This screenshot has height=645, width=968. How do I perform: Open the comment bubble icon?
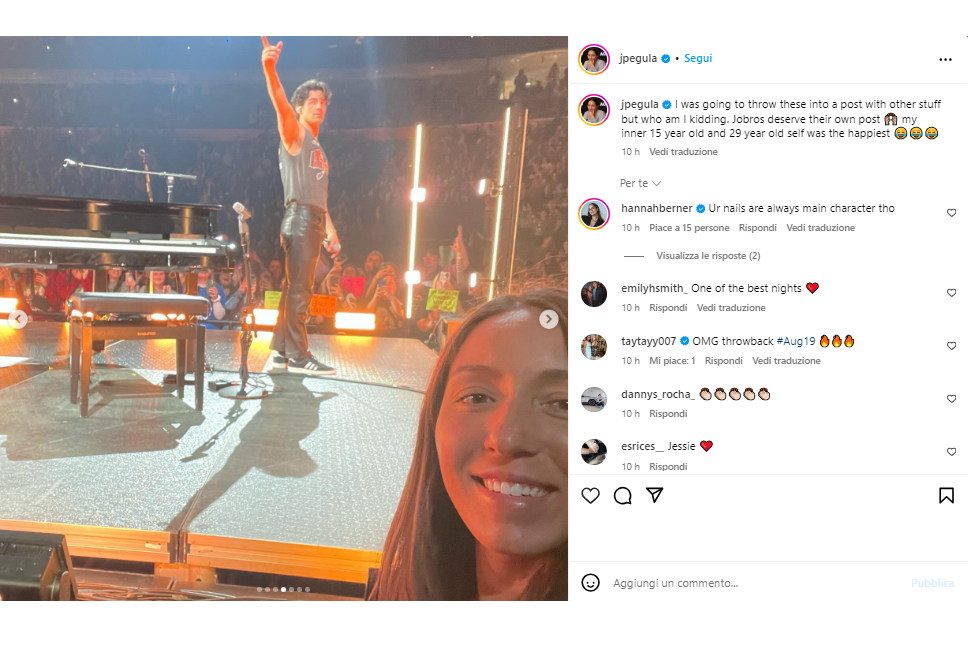pyautogui.click(x=623, y=495)
